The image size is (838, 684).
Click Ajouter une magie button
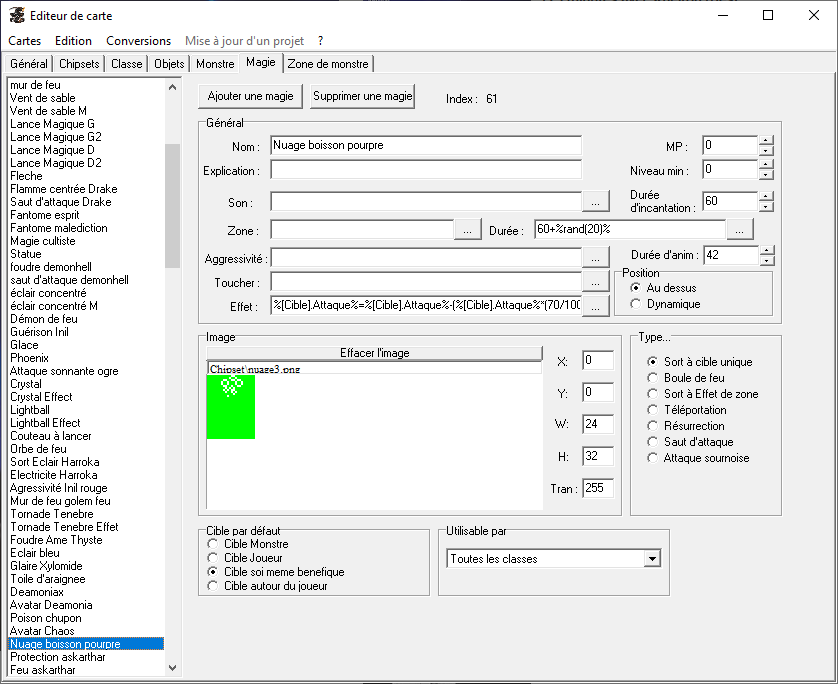250,97
